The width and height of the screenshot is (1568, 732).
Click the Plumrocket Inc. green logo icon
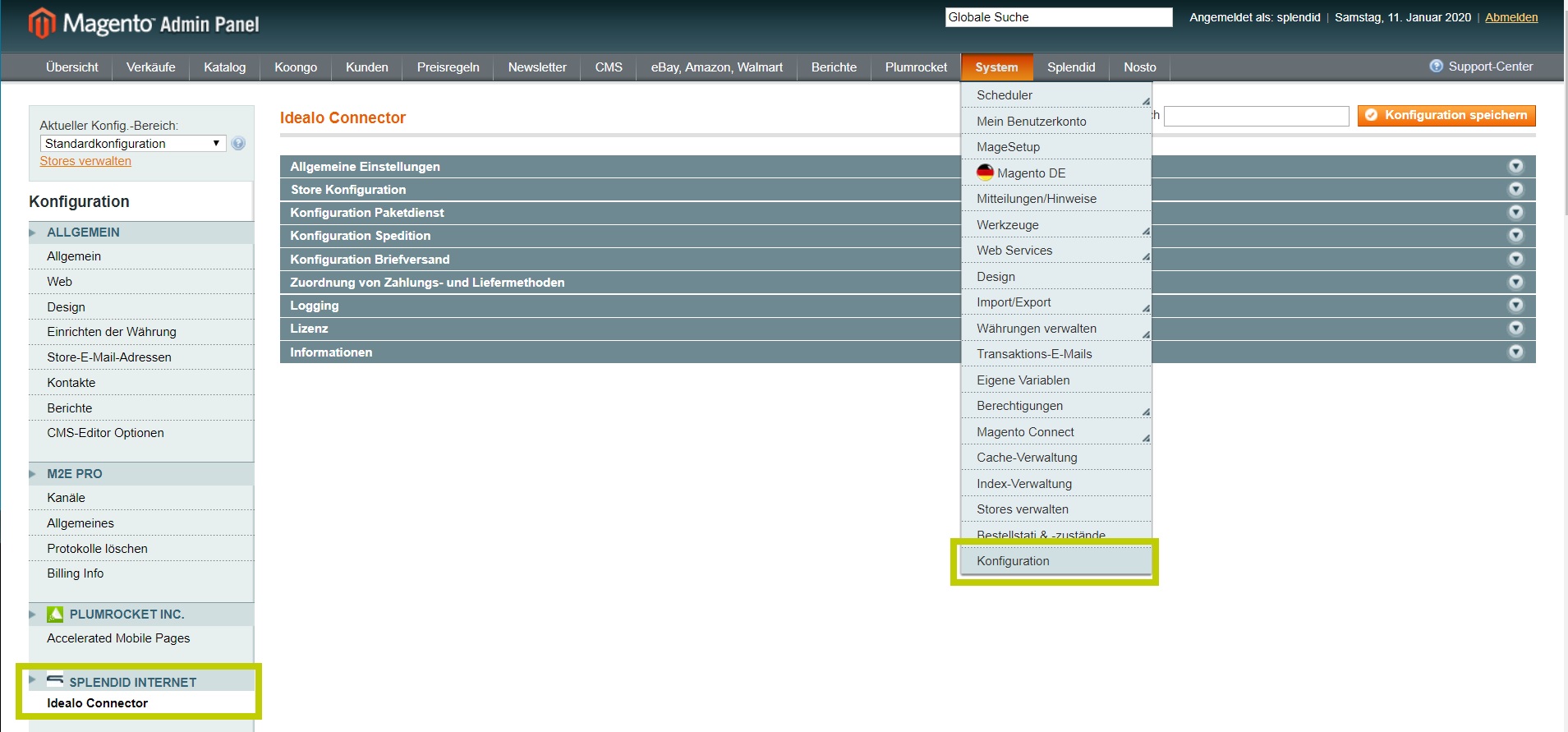(x=55, y=614)
